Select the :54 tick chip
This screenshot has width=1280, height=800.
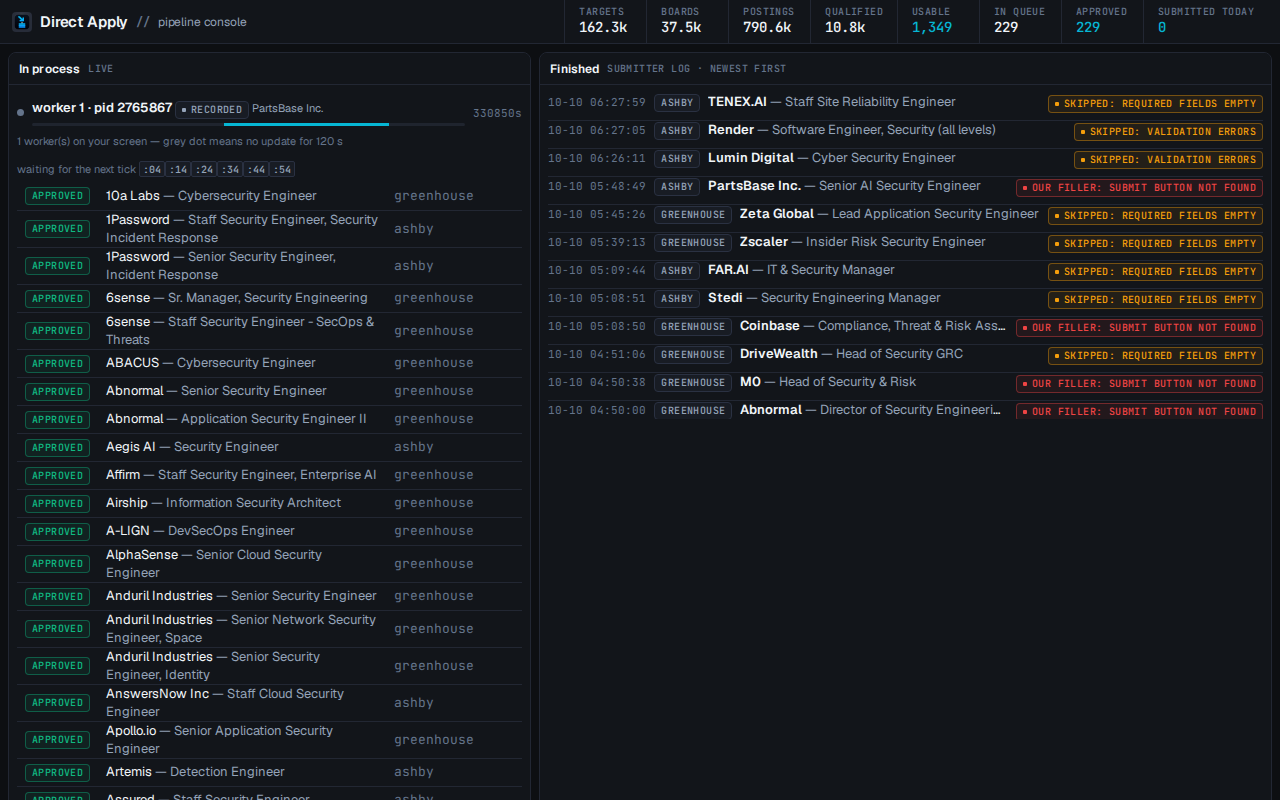282,170
